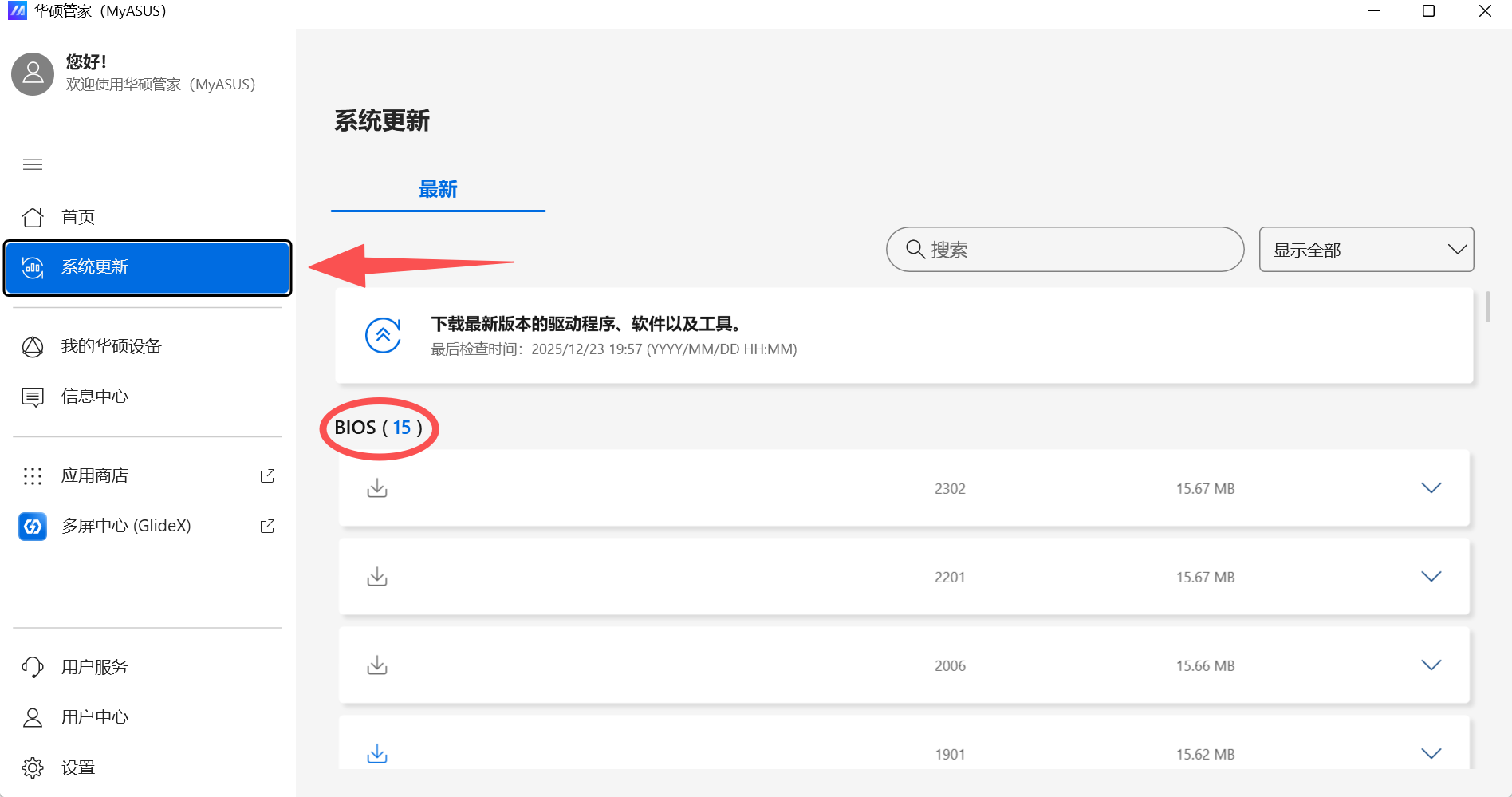
Task: Download BIOS version 1901
Action: (377, 754)
